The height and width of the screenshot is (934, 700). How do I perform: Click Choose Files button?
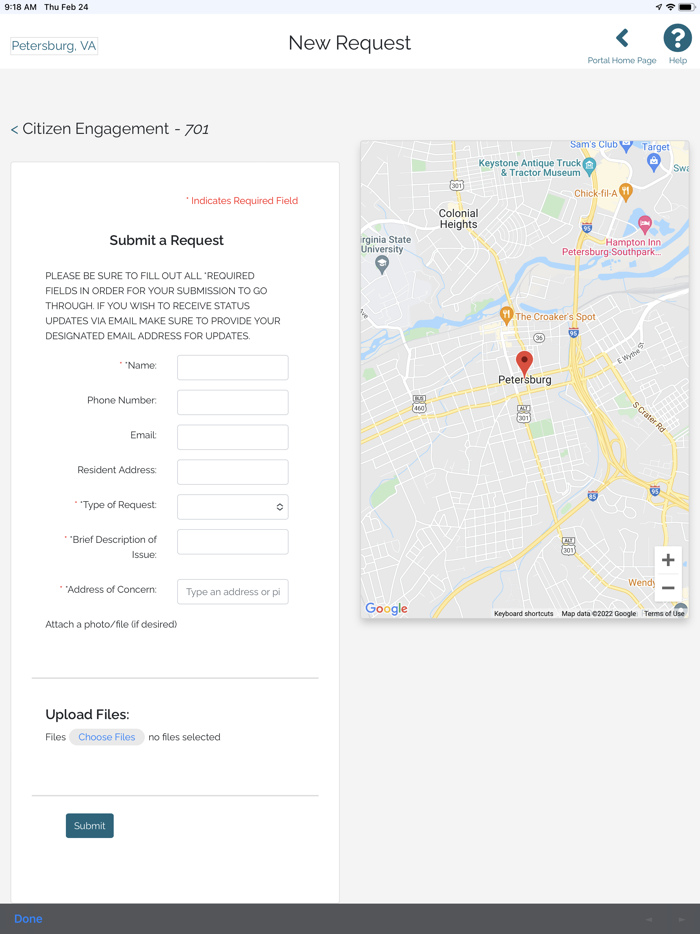tap(107, 737)
